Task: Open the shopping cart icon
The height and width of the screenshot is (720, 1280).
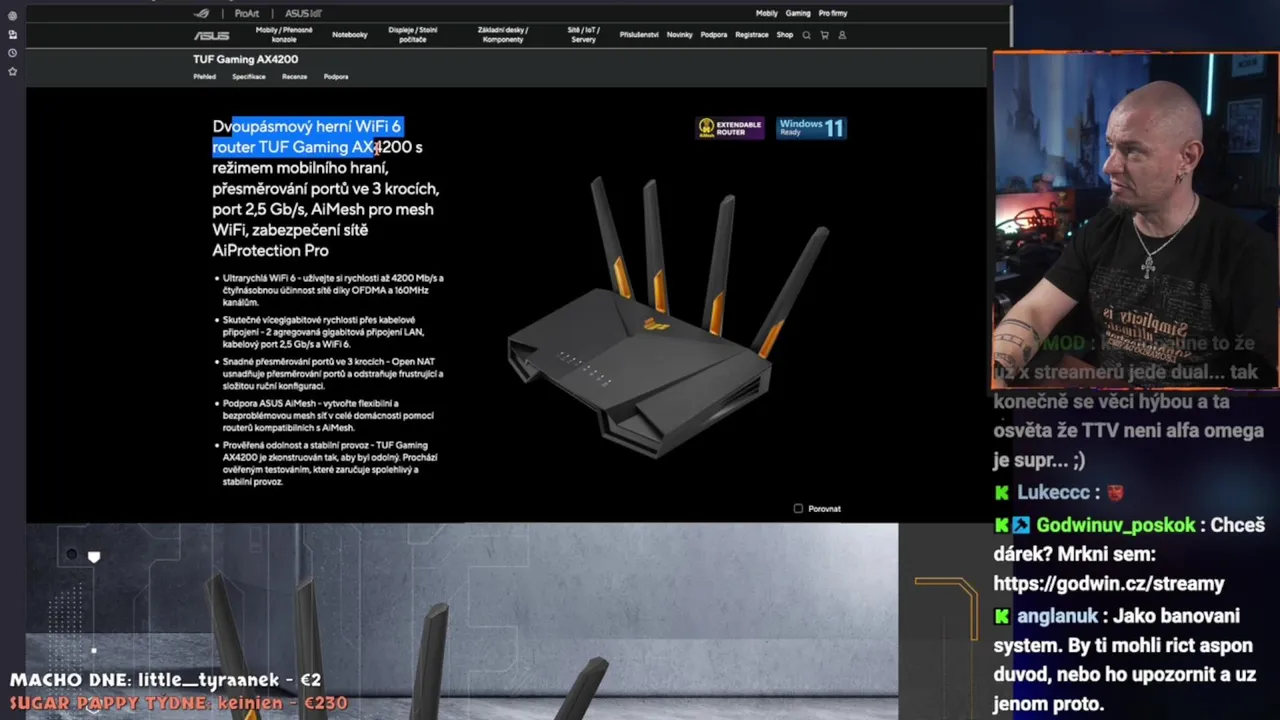Action: (824, 35)
